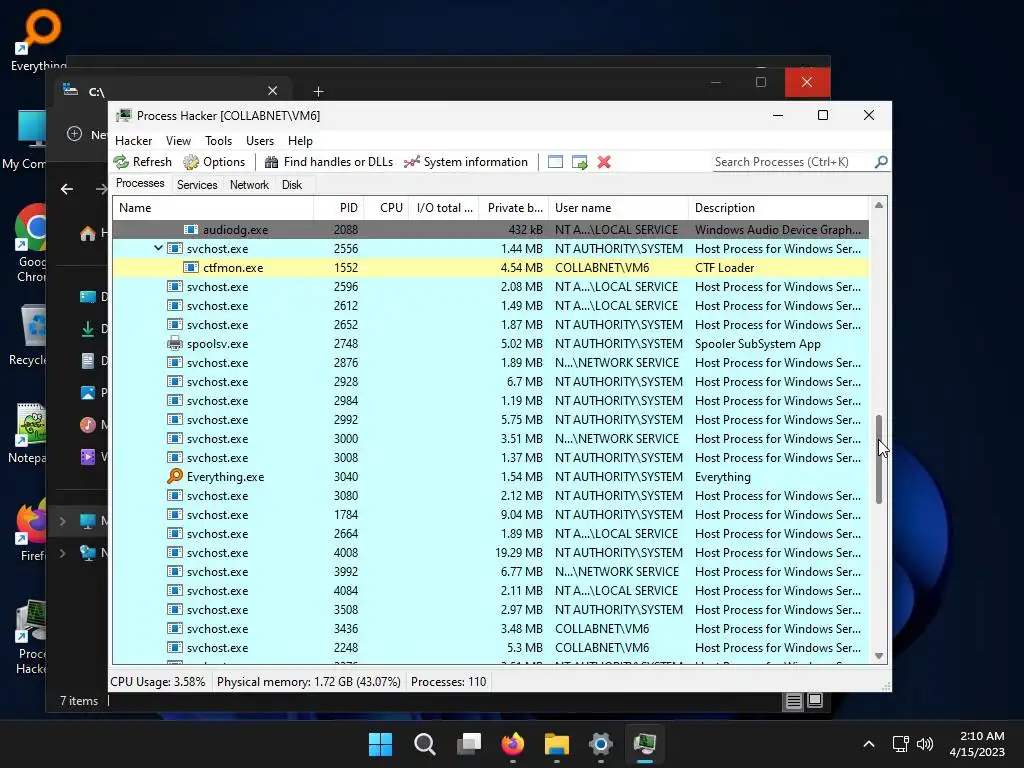Viewport: 1024px width, 768px height.
Task: Open Task View on the taskbar
Action: (x=469, y=744)
